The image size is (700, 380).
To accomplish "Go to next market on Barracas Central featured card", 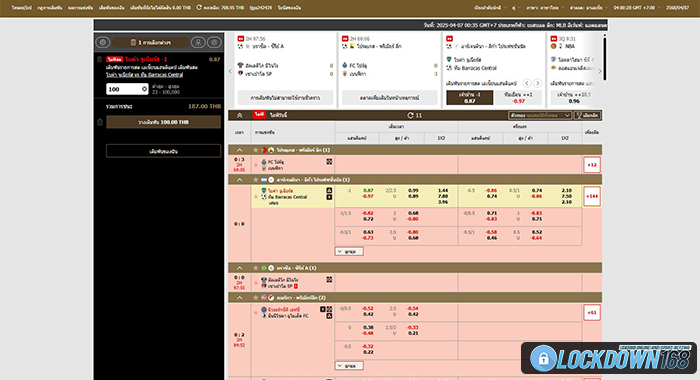I will click(538, 83).
